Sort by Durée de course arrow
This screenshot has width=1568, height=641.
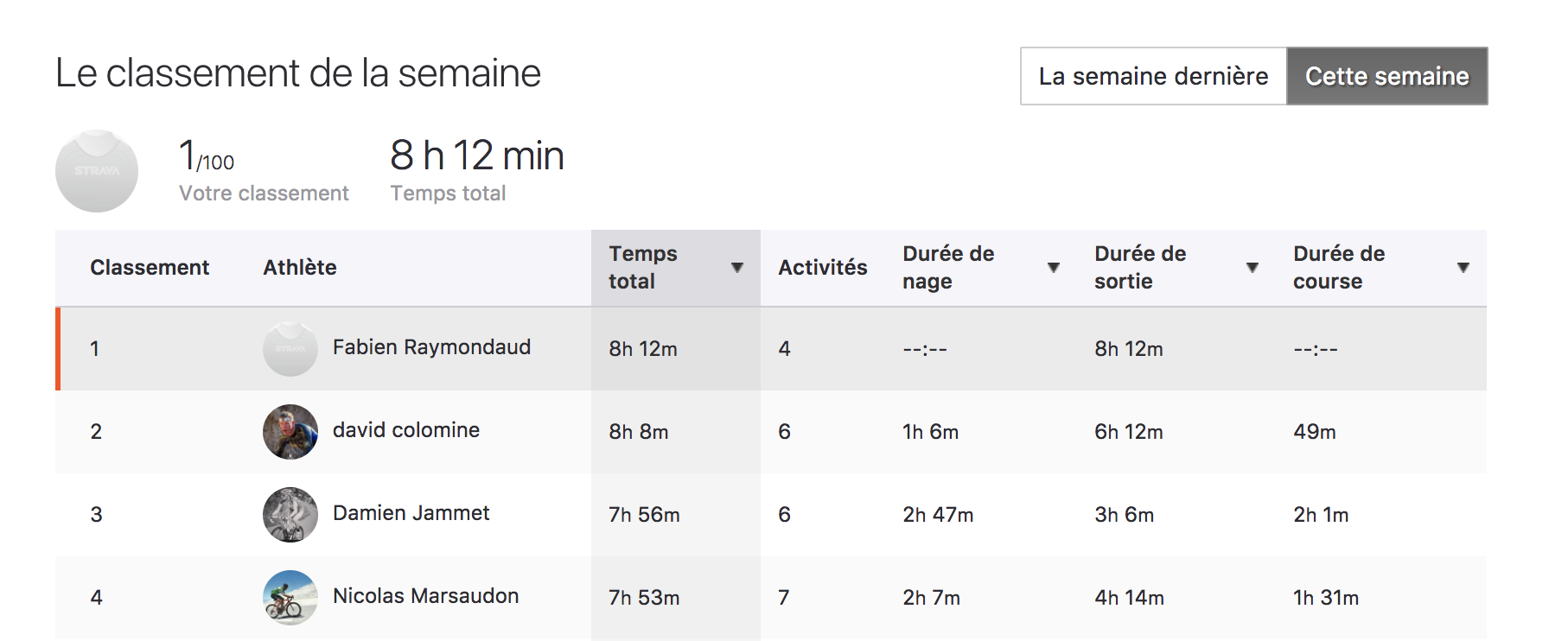(1463, 268)
